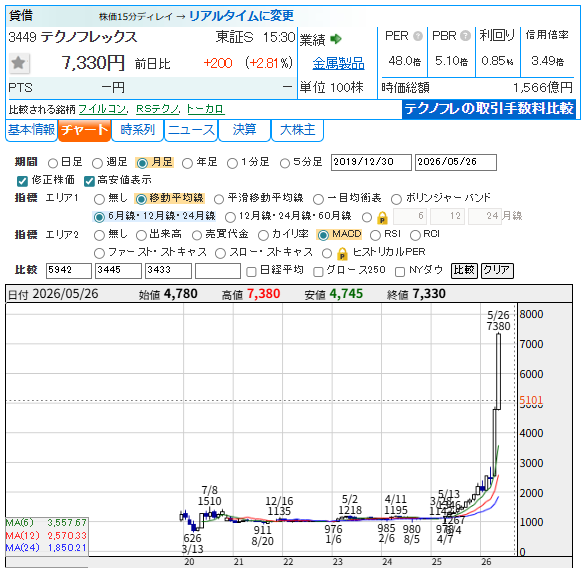
Task: Open the チャート tab
Action: (x=85, y=130)
